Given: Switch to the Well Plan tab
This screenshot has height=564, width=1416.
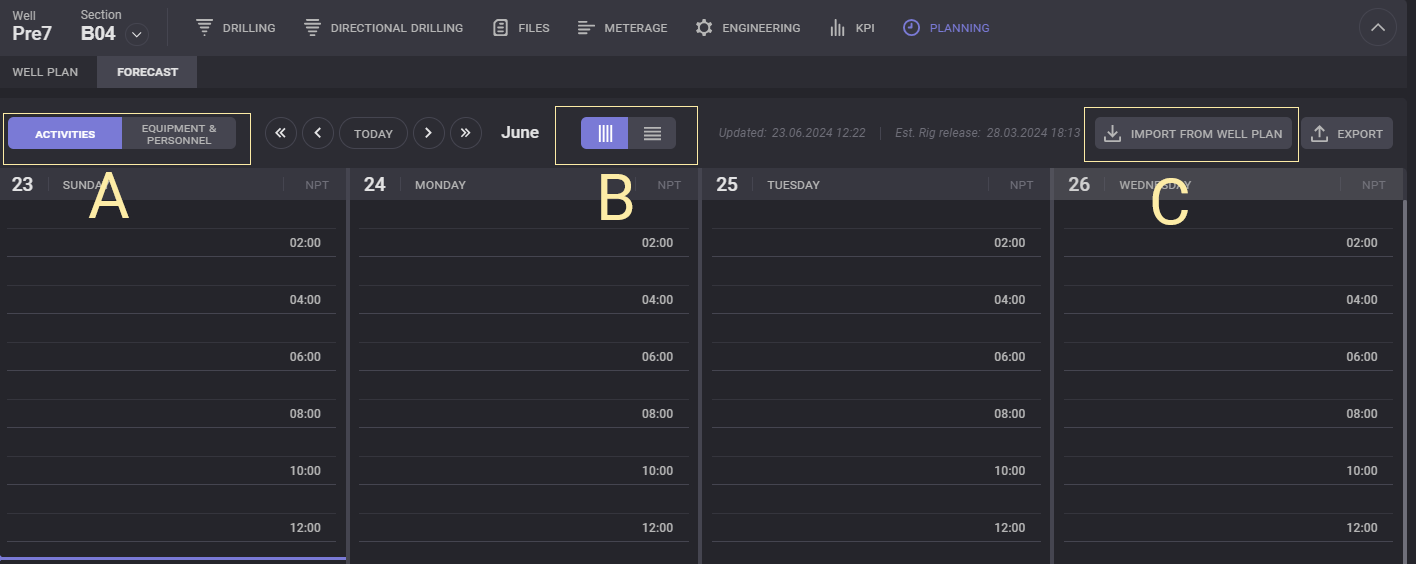Looking at the screenshot, I should (x=45, y=72).
